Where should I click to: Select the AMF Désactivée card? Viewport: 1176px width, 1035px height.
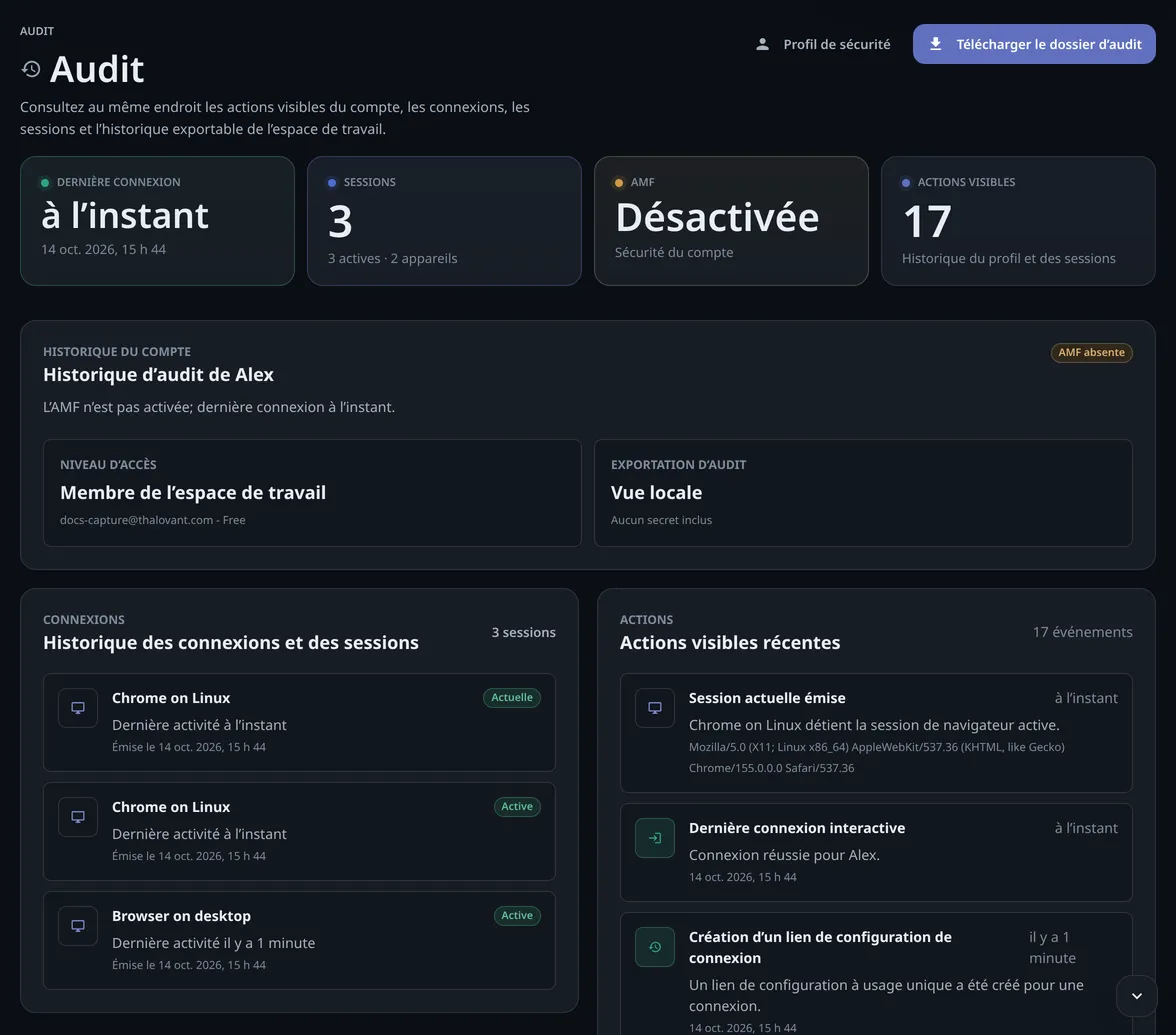pos(731,220)
